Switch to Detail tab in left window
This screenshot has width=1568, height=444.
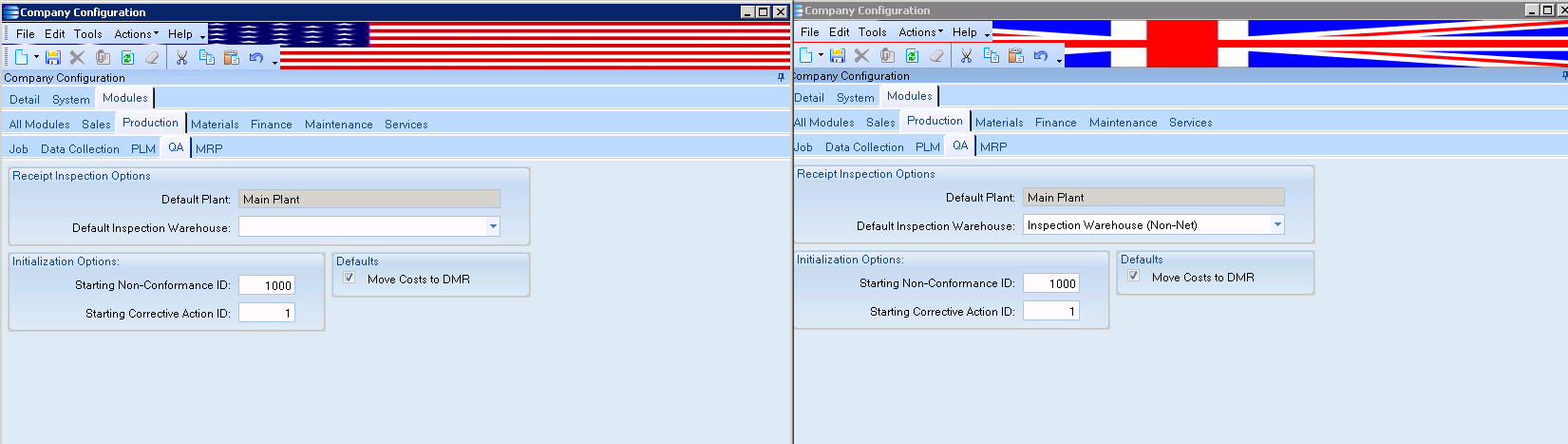(25, 99)
